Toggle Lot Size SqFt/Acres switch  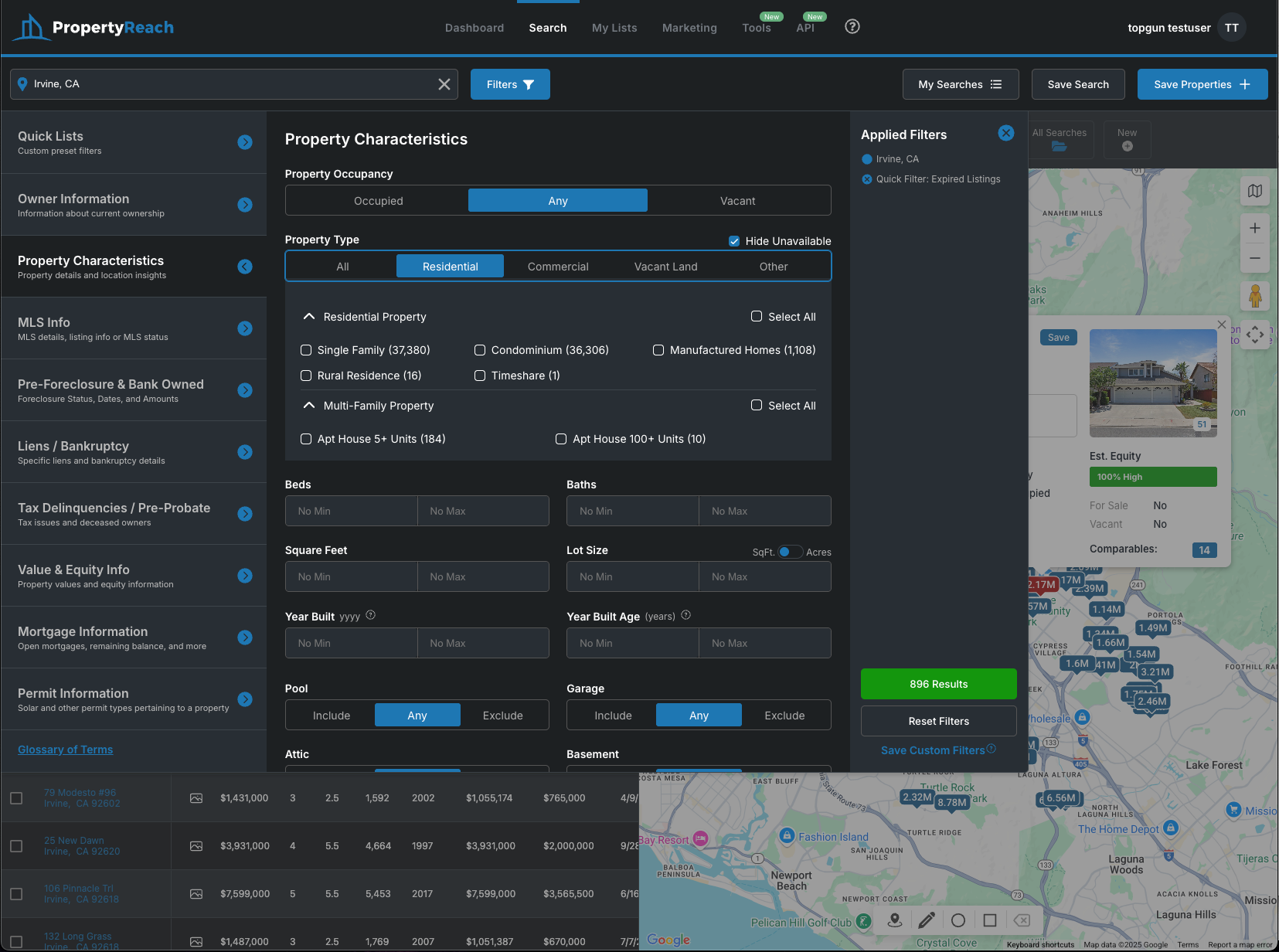[790, 552]
